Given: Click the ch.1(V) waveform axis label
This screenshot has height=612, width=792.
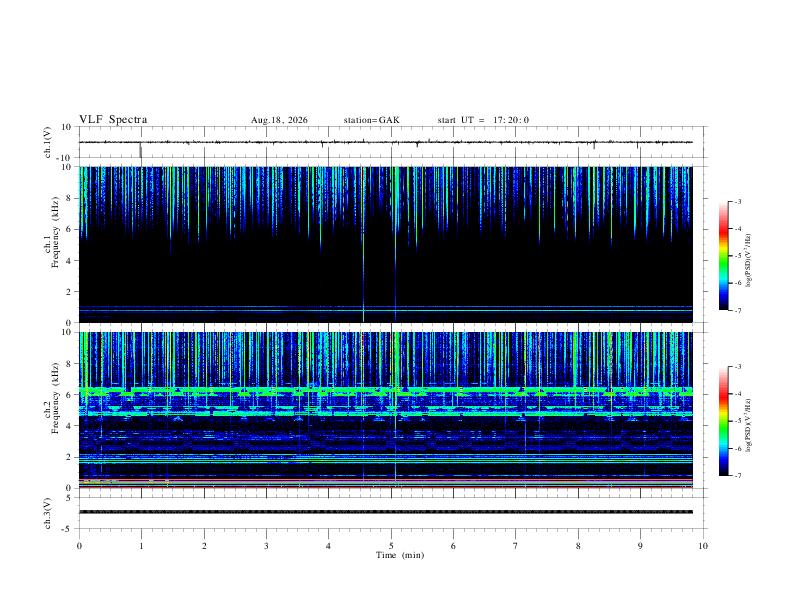Looking at the screenshot, I should point(48,142).
